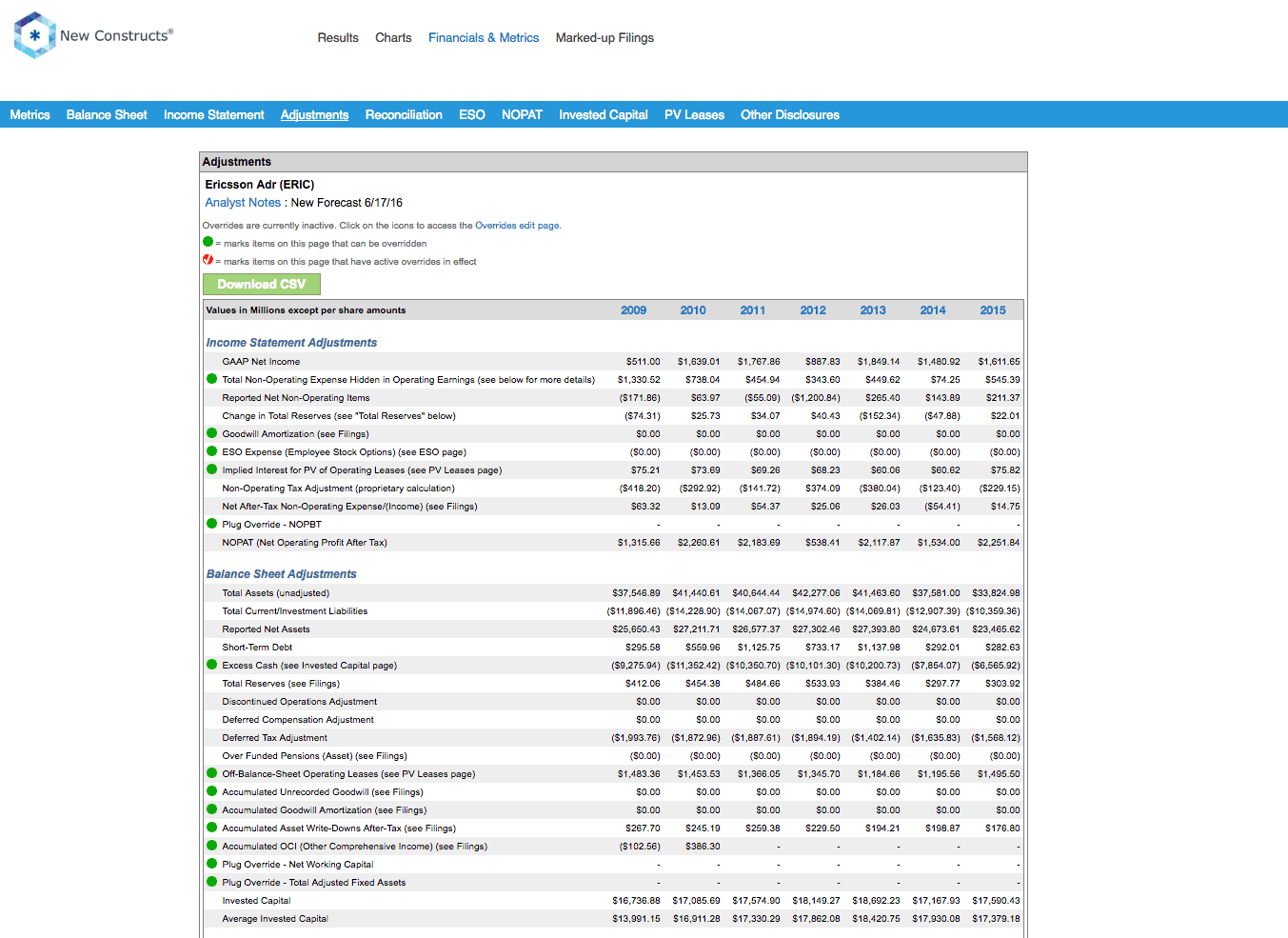
Task: Click 2015 NOPAT value $2,251.84
Action: 999,543
